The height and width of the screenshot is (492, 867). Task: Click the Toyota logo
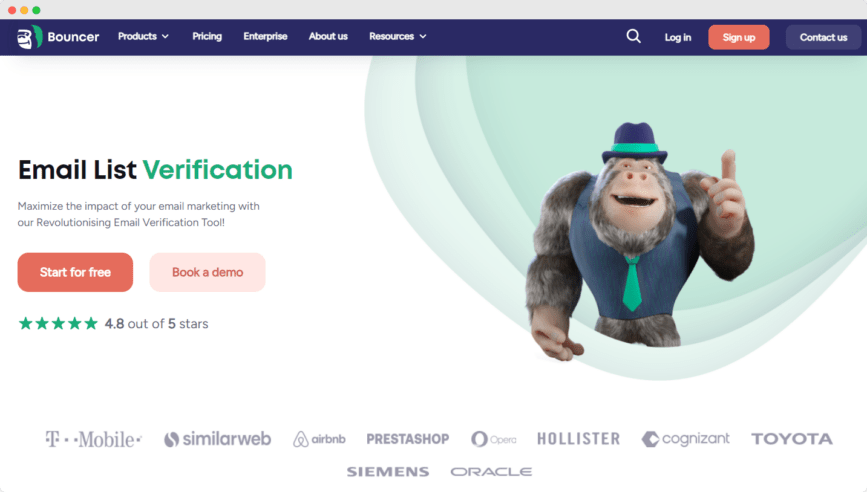(792, 439)
